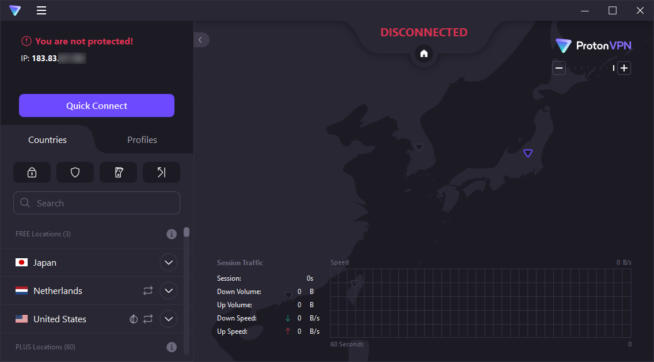Toggle the Port Forwarding icon

tap(161, 172)
